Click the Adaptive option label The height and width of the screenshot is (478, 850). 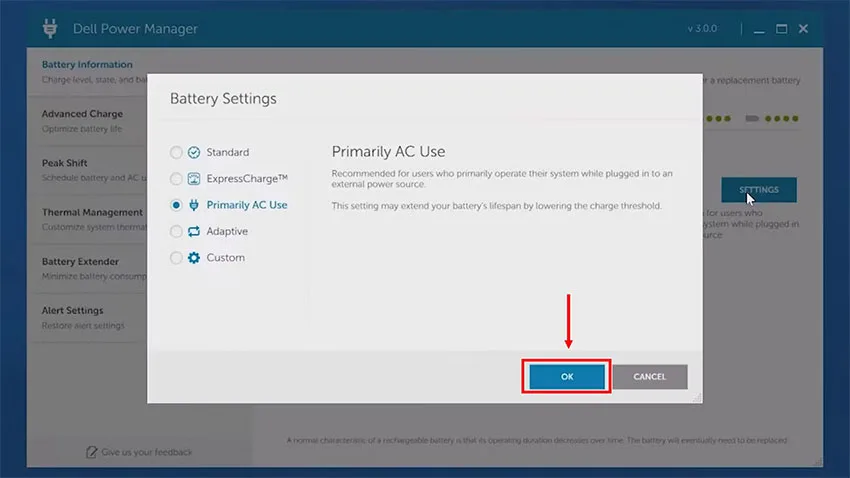(227, 231)
